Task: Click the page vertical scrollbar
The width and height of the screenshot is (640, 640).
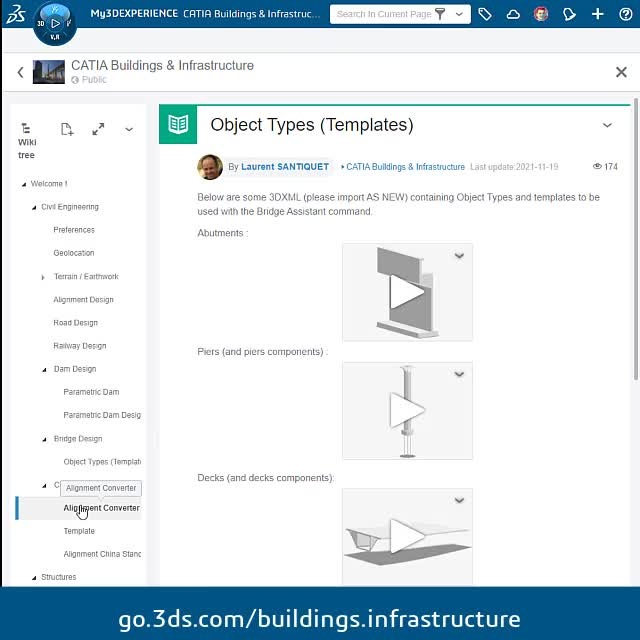Action: pyautogui.click(x=636, y=239)
